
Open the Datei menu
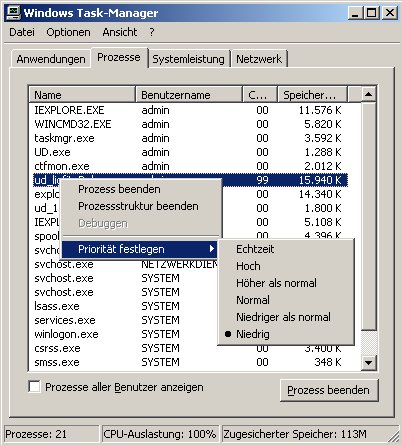pyautogui.click(x=22, y=32)
